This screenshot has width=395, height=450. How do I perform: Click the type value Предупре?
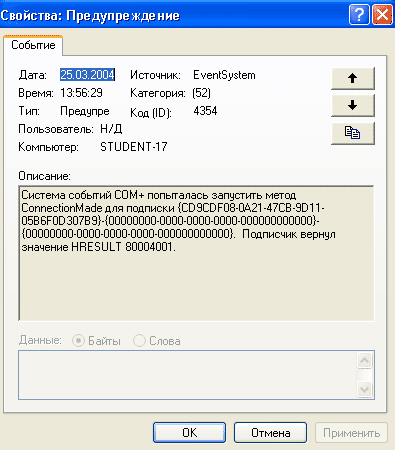pos(85,111)
